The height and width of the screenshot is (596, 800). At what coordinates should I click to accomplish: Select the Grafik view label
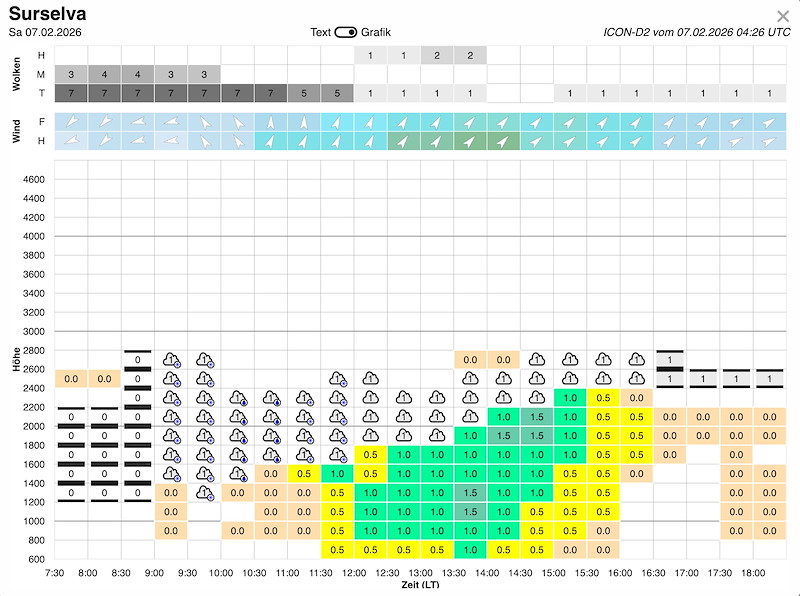(375, 31)
